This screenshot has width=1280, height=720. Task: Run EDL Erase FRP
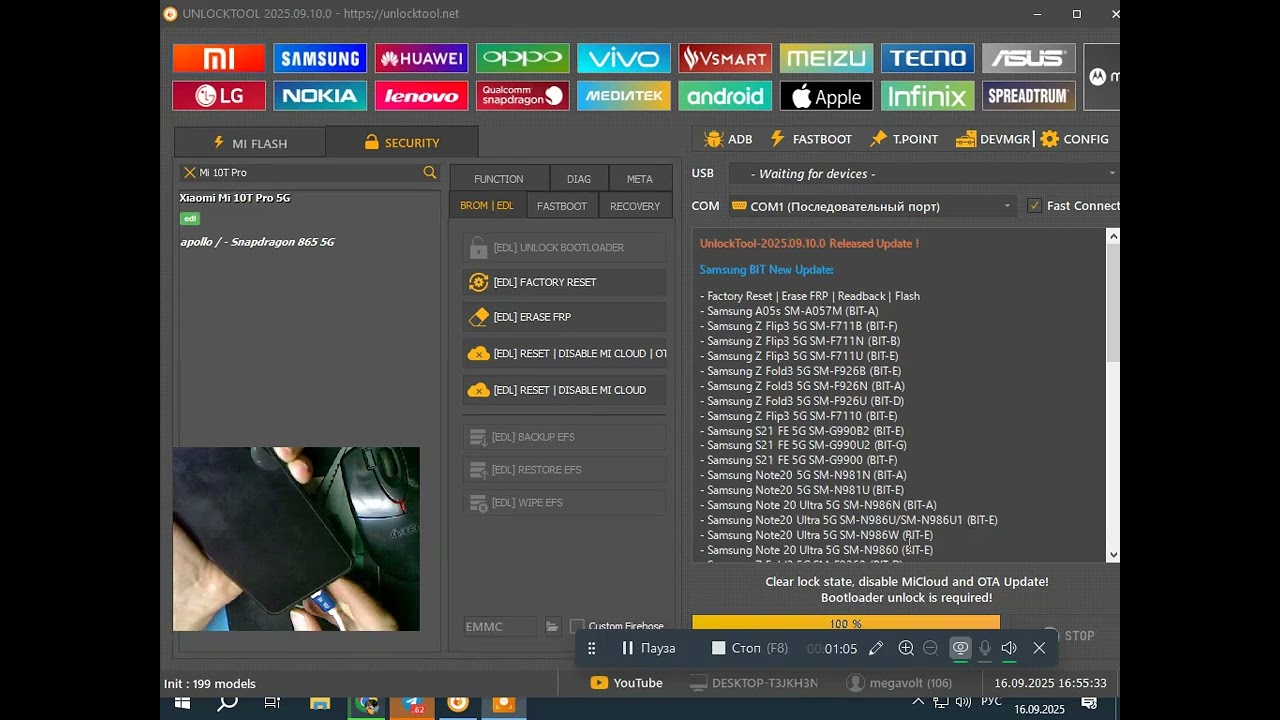[x=564, y=317]
